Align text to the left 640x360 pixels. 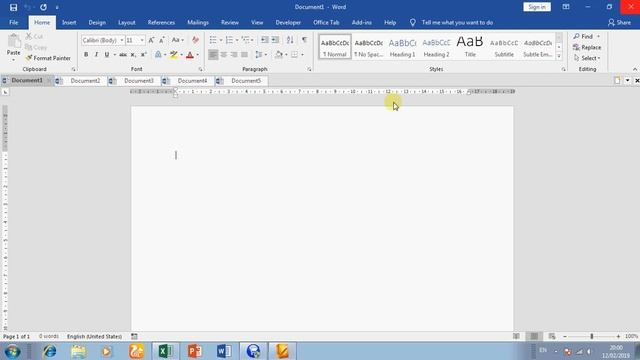point(213,55)
